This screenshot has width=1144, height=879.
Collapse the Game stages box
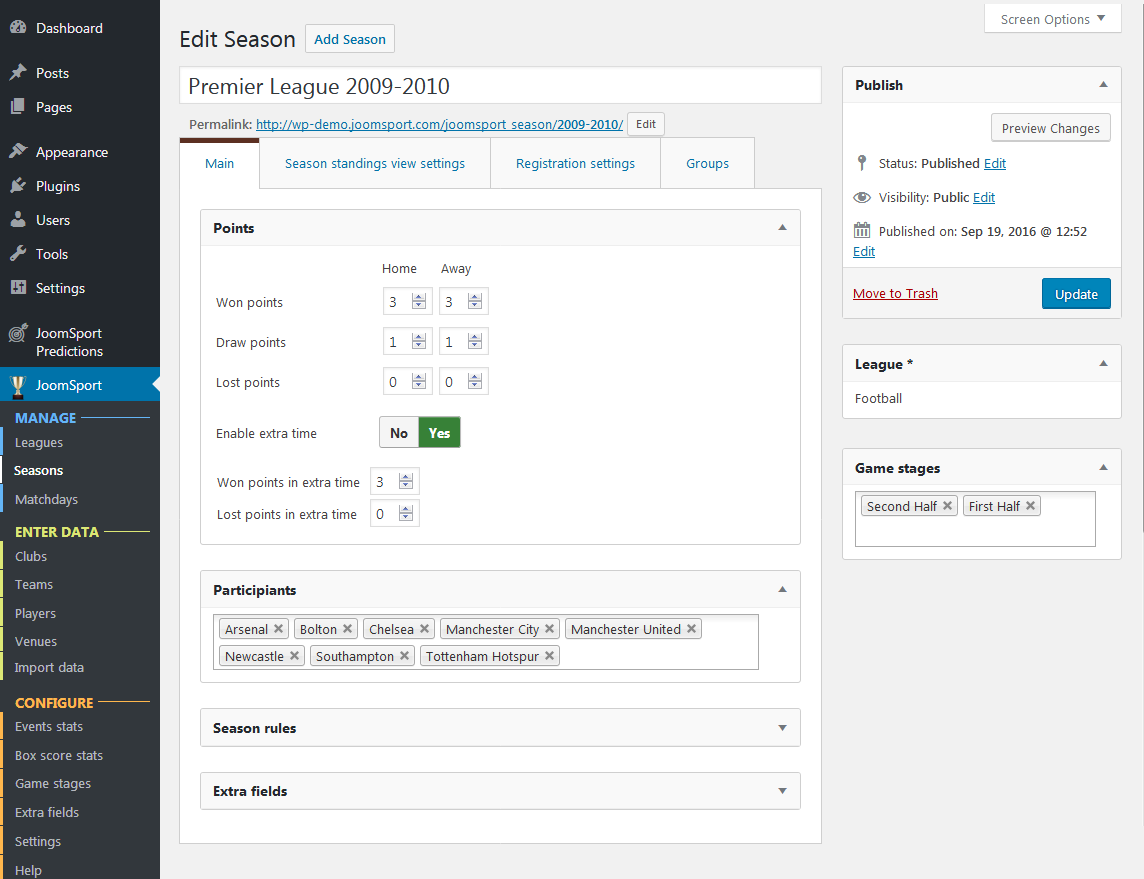(x=1103, y=468)
